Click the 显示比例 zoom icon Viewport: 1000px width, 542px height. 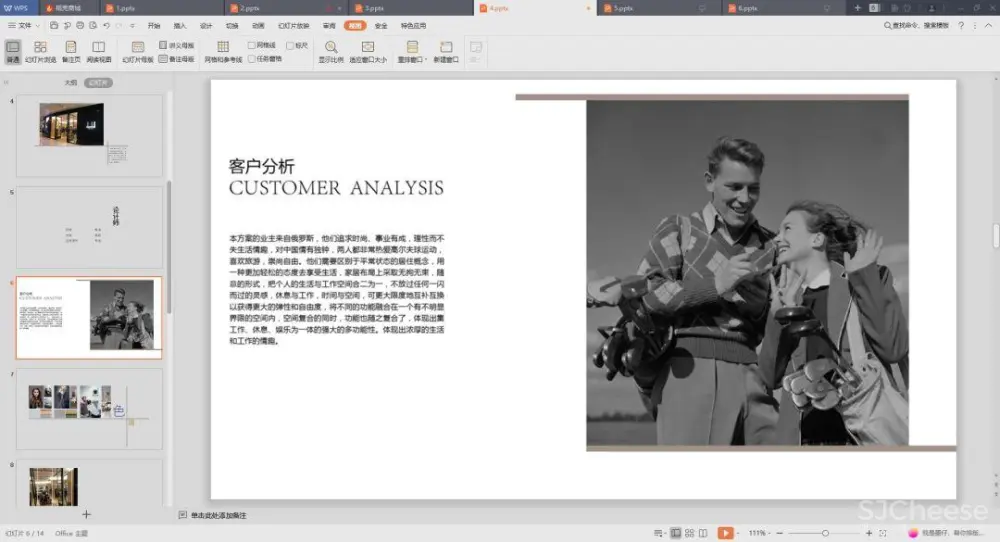click(x=330, y=51)
